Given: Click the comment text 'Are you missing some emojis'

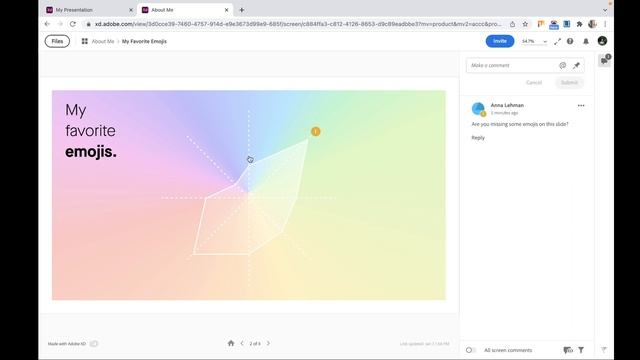Looking at the screenshot, I should pos(520,124).
